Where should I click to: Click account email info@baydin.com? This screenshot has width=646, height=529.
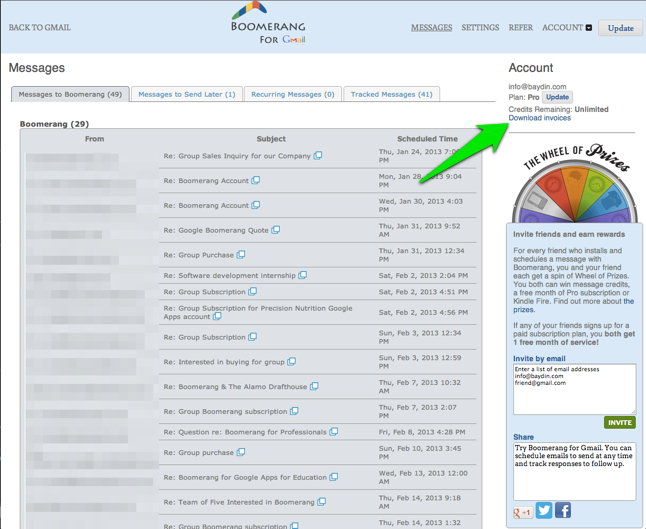point(537,87)
